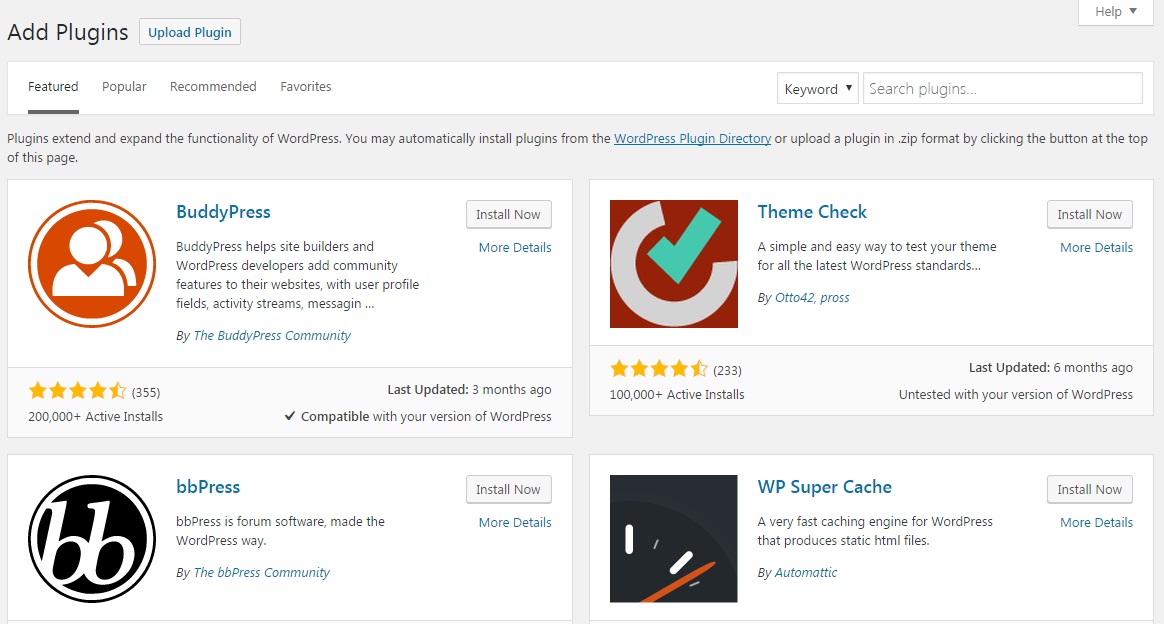Click the '200,000+ Active Installs' text
Image resolution: width=1164 pixels, height=624 pixels.
click(96, 417)
